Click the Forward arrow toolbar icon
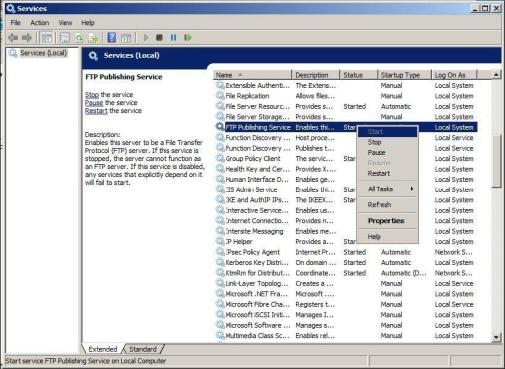The height and width of the screenshot is (369, 505). 27,38
